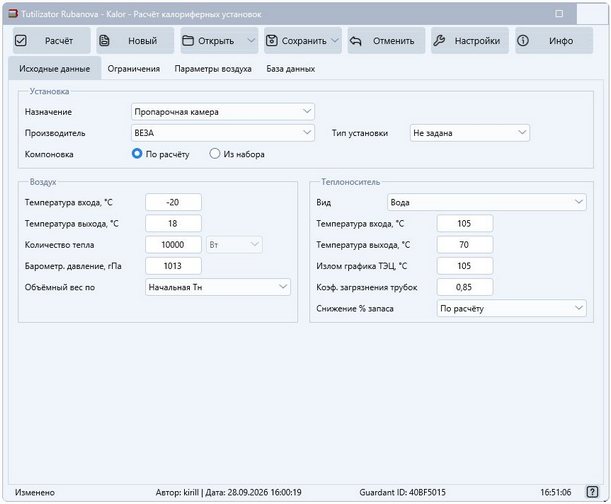Expand the Открыть button dropdown arrow

(251, 40)
